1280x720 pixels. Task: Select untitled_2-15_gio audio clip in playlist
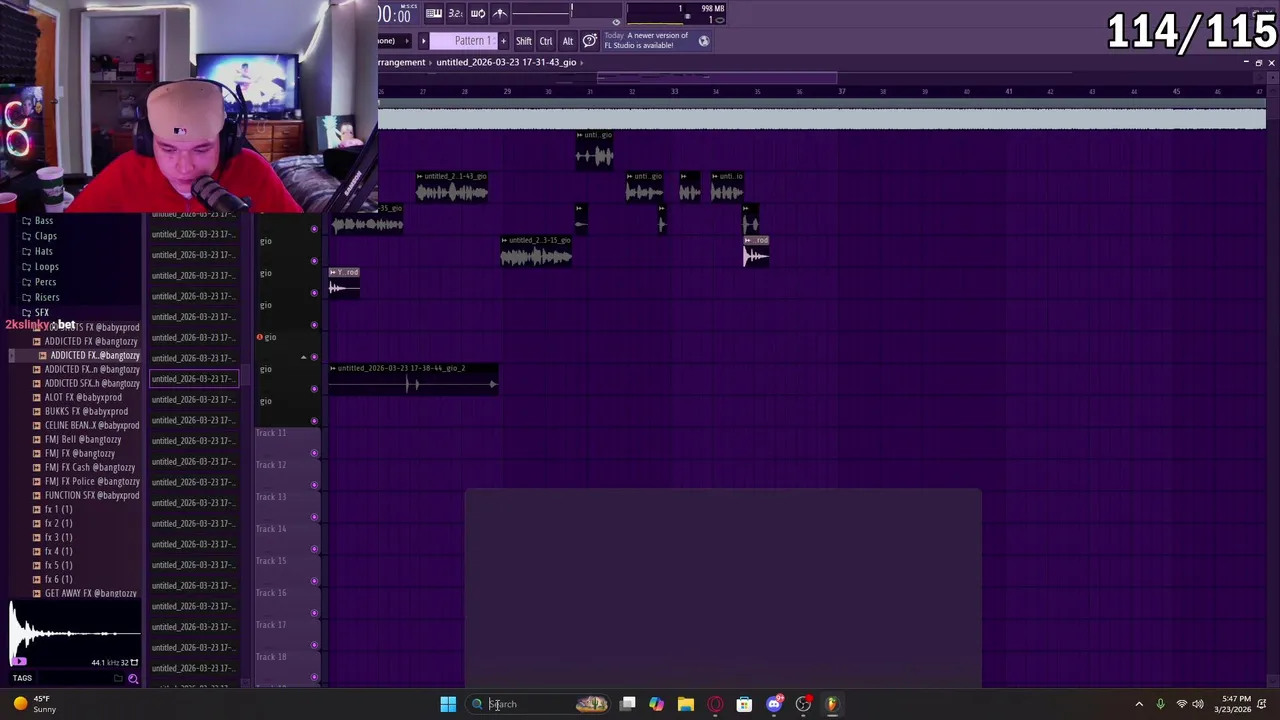click(536, 251)
